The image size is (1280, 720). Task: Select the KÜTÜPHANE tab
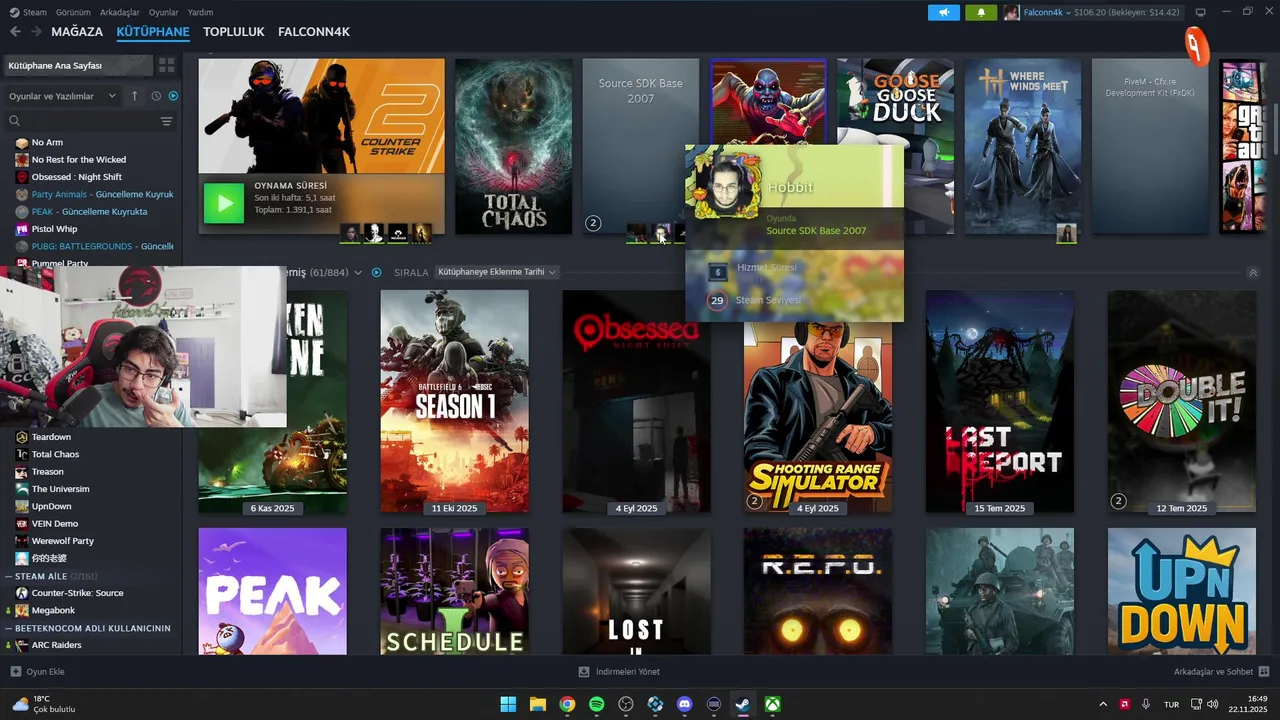click(x=153, y=32)
